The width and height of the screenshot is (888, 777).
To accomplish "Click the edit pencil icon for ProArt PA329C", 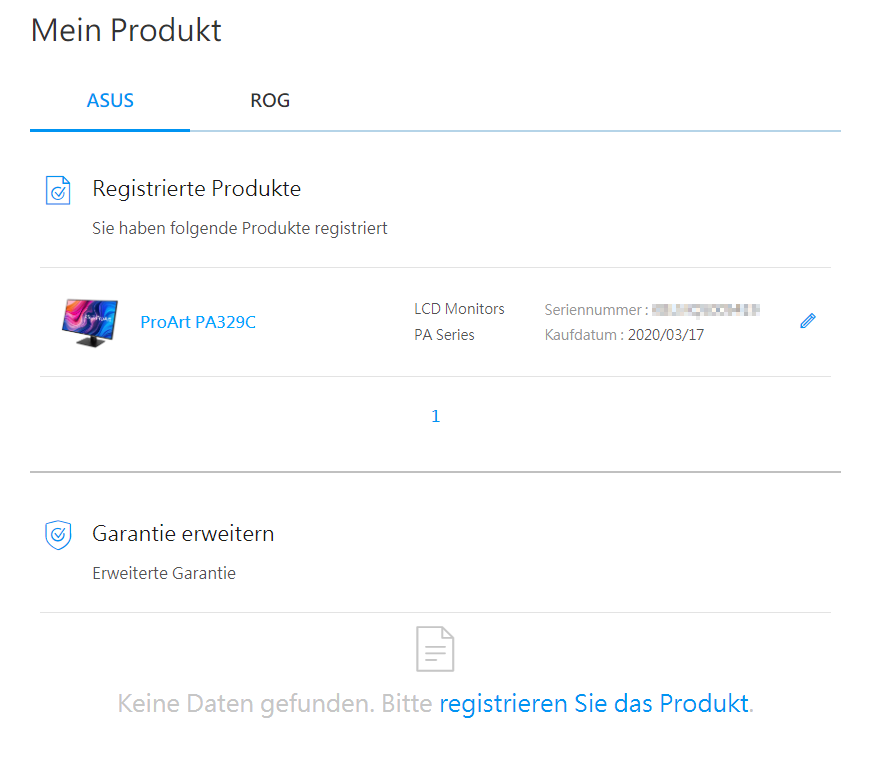I will 808,321.
